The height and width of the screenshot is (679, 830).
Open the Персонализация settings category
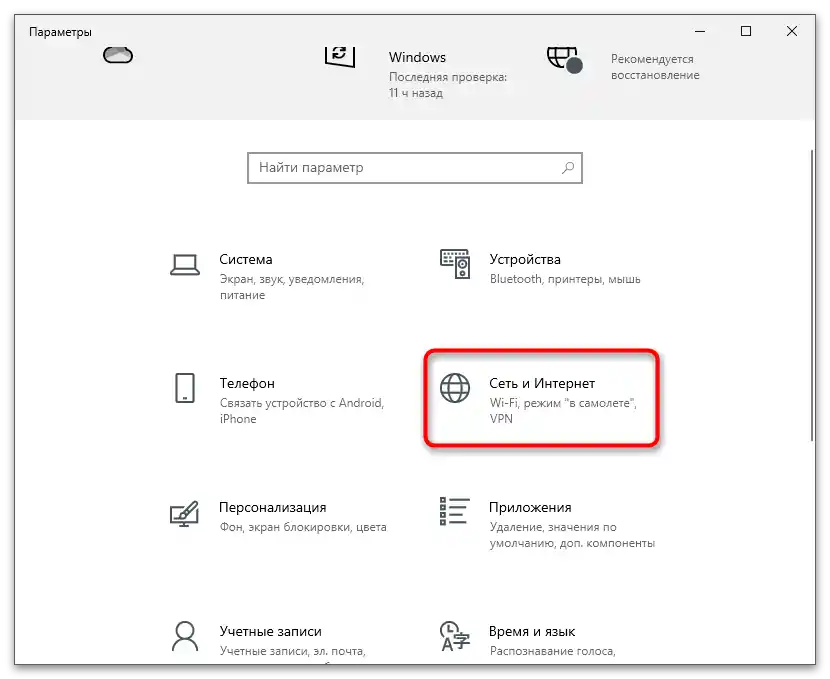click(x=278, y=516)
